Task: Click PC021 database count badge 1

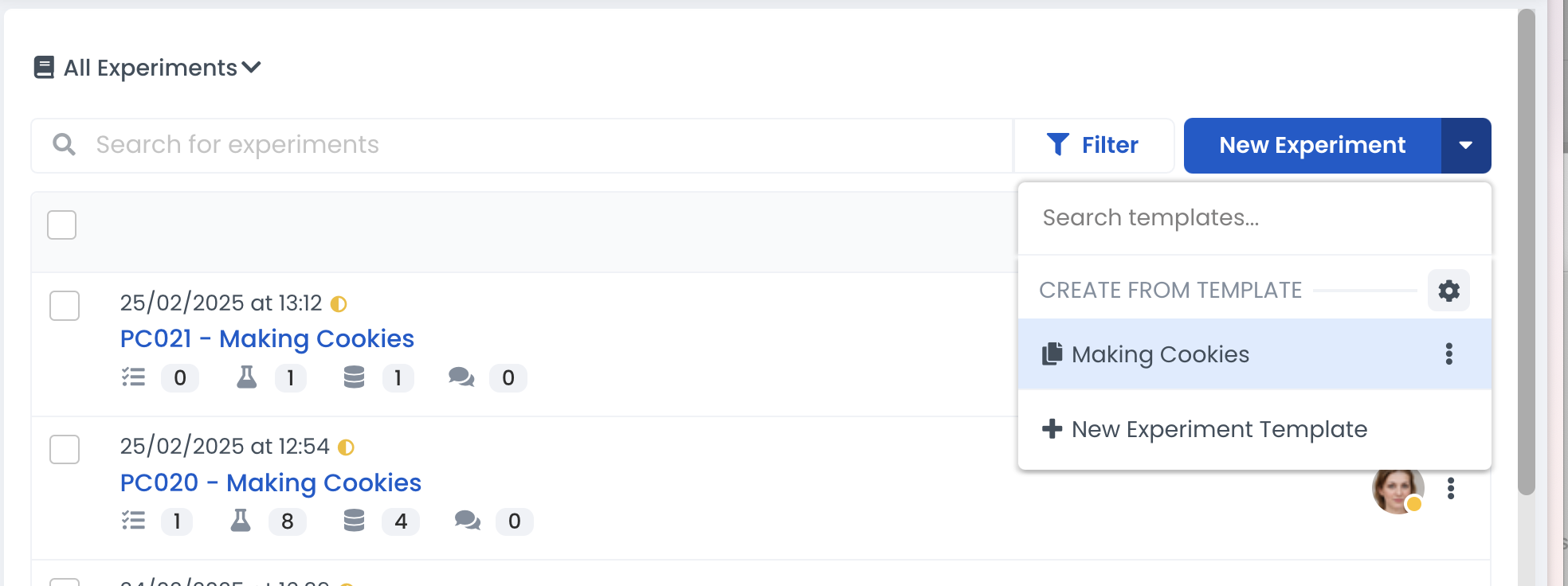Action: (398, 378)
